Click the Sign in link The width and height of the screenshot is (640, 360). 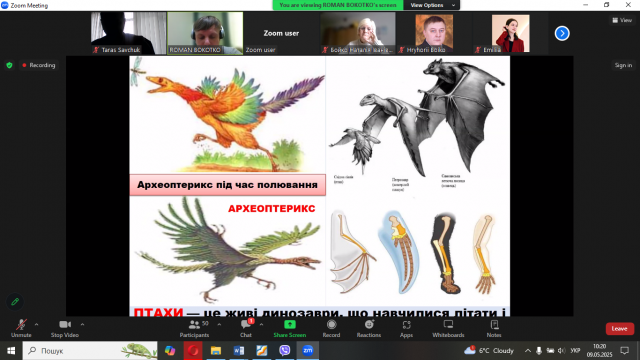(623, 65)
